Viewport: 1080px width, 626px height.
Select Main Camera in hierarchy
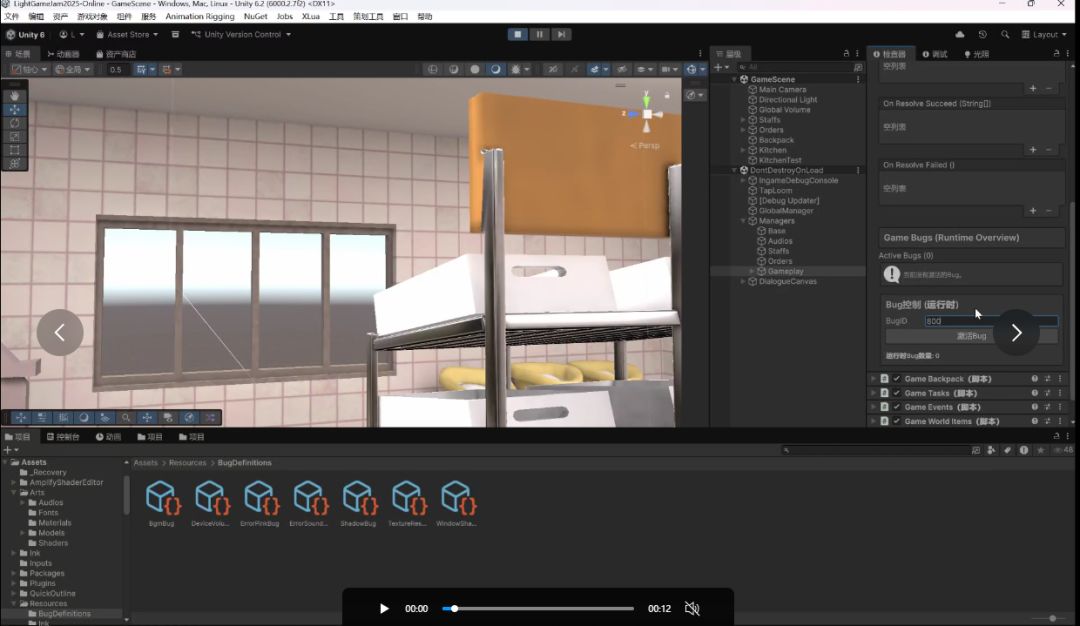[x=782, y=90]
